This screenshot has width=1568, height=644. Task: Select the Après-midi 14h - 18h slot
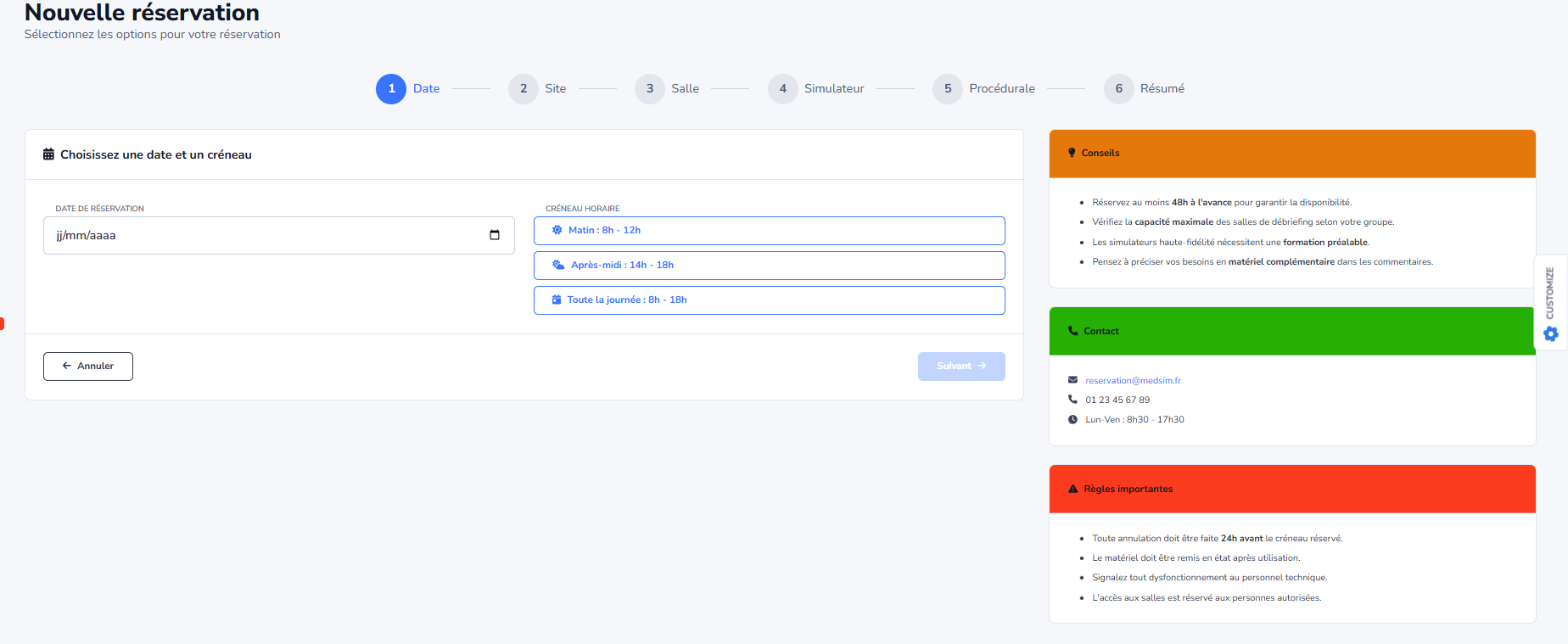tap(769, 266)
